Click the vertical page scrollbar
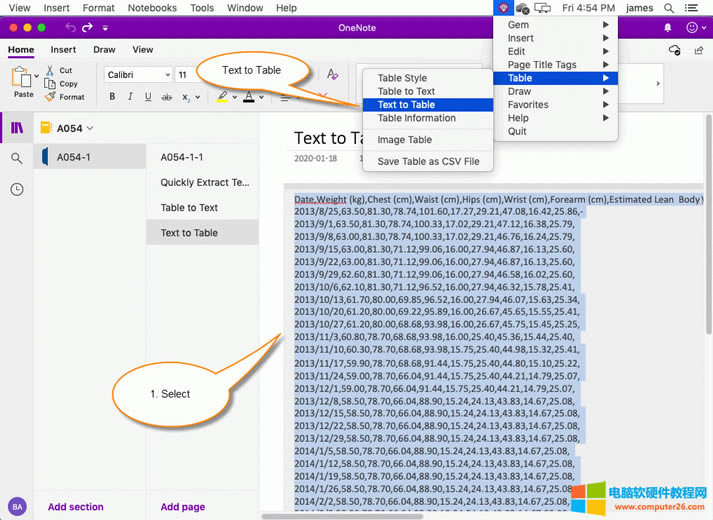This screenshot has height=520, width=713. [x=708, y=225]
